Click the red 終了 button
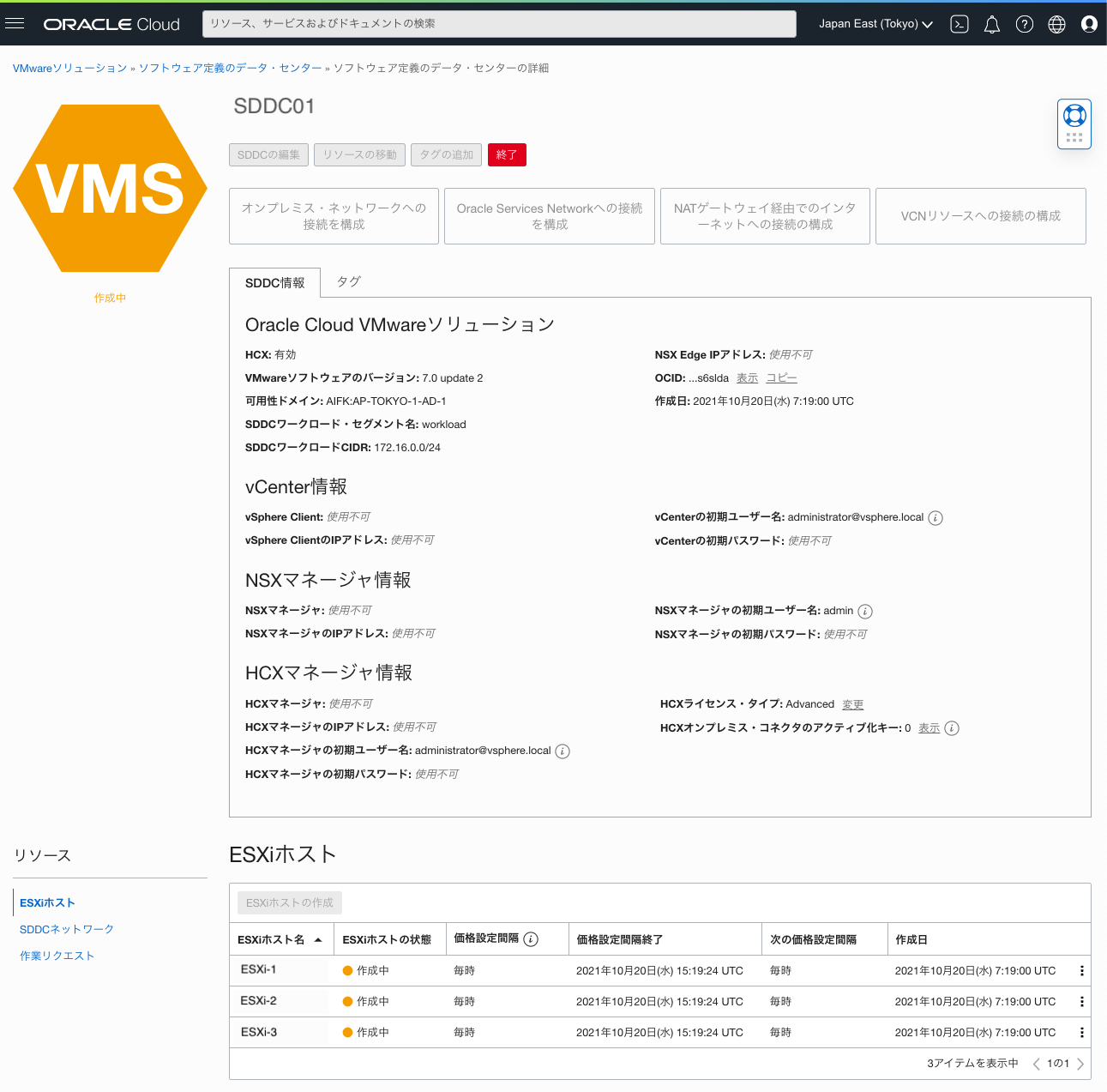 point(507,155)
